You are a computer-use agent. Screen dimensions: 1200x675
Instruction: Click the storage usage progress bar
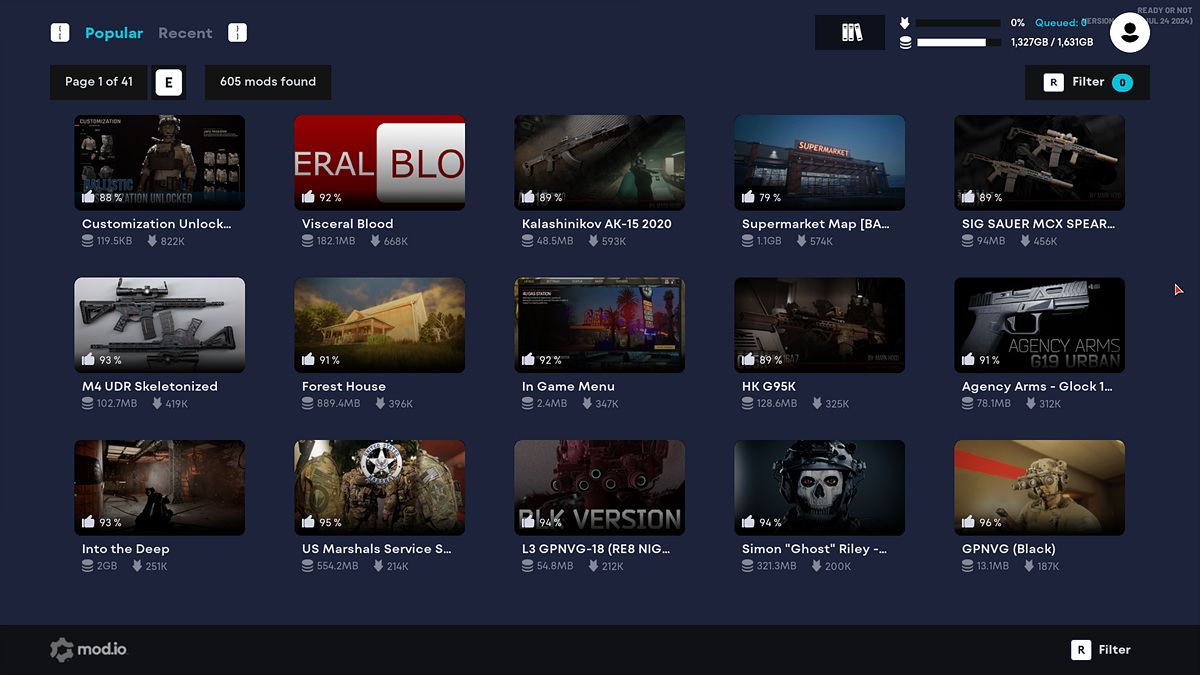pyautogui.click(x=958, y=43)
